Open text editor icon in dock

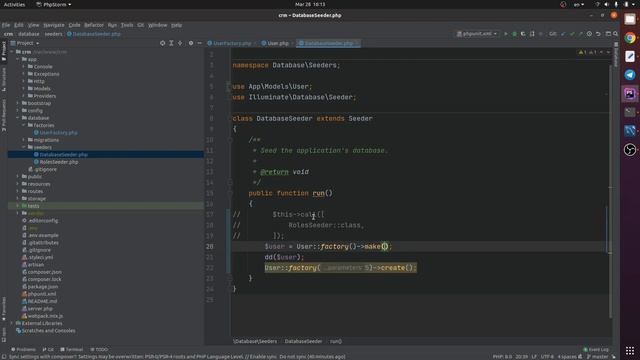point(630,56)
